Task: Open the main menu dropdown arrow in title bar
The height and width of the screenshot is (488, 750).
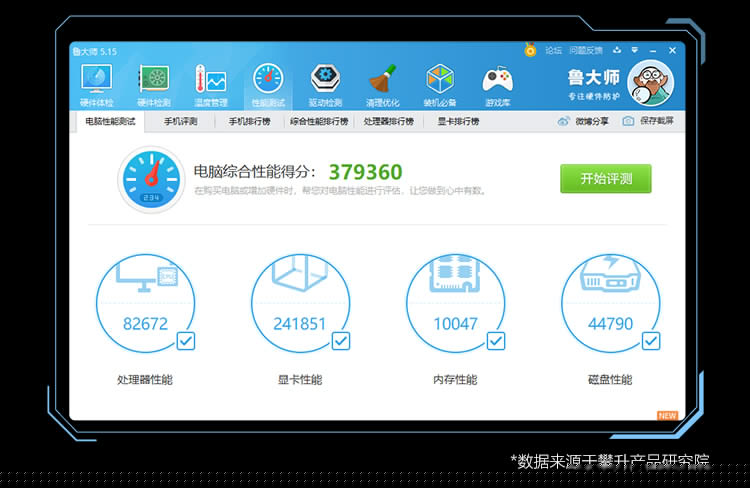Action: pyautogui.click(x=635, y=50)
